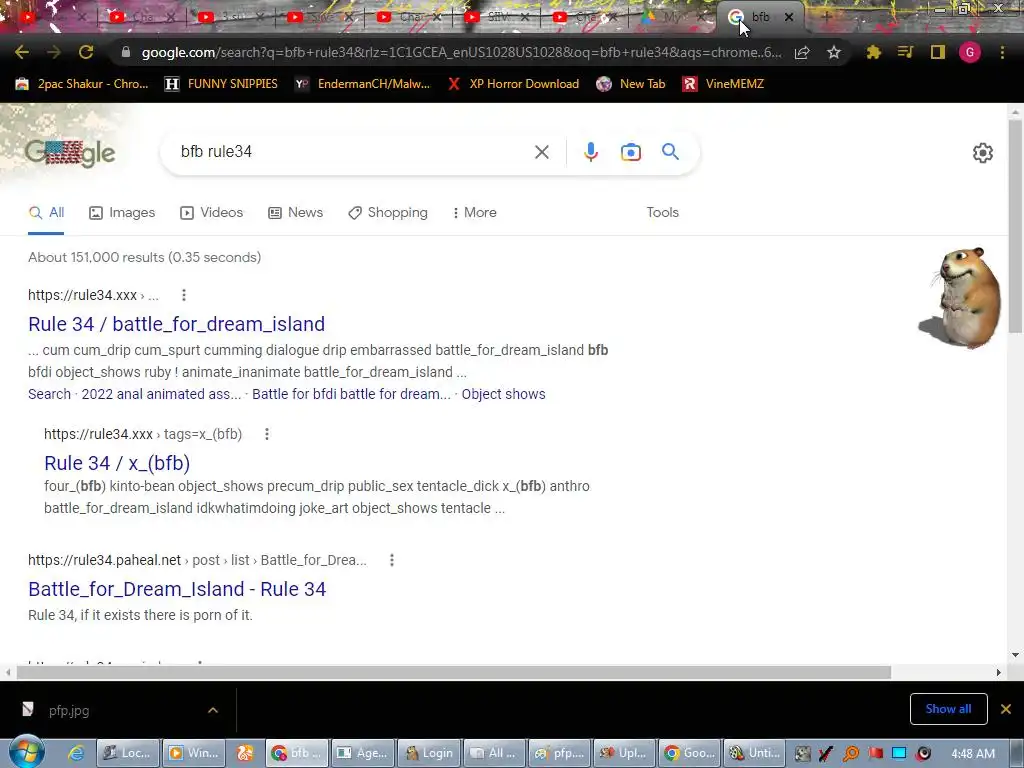
Task: Open the 'All ...' taskbar window
Action: click(494, 753)
